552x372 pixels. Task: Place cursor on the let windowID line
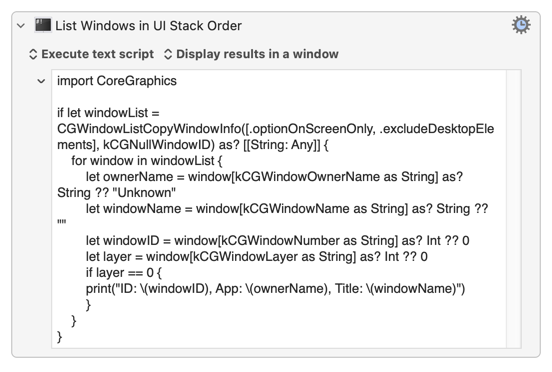pyautogui.click(x=277, y=241)
